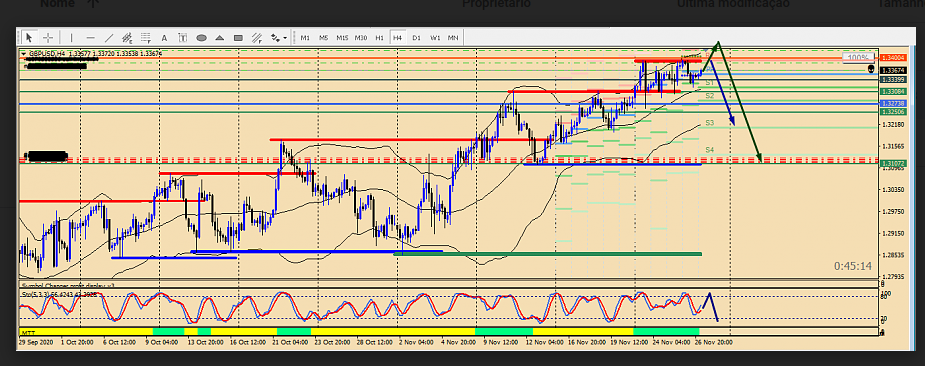Pick the Rectangle shape tool

pyautogui.click(x=238, y=38)
